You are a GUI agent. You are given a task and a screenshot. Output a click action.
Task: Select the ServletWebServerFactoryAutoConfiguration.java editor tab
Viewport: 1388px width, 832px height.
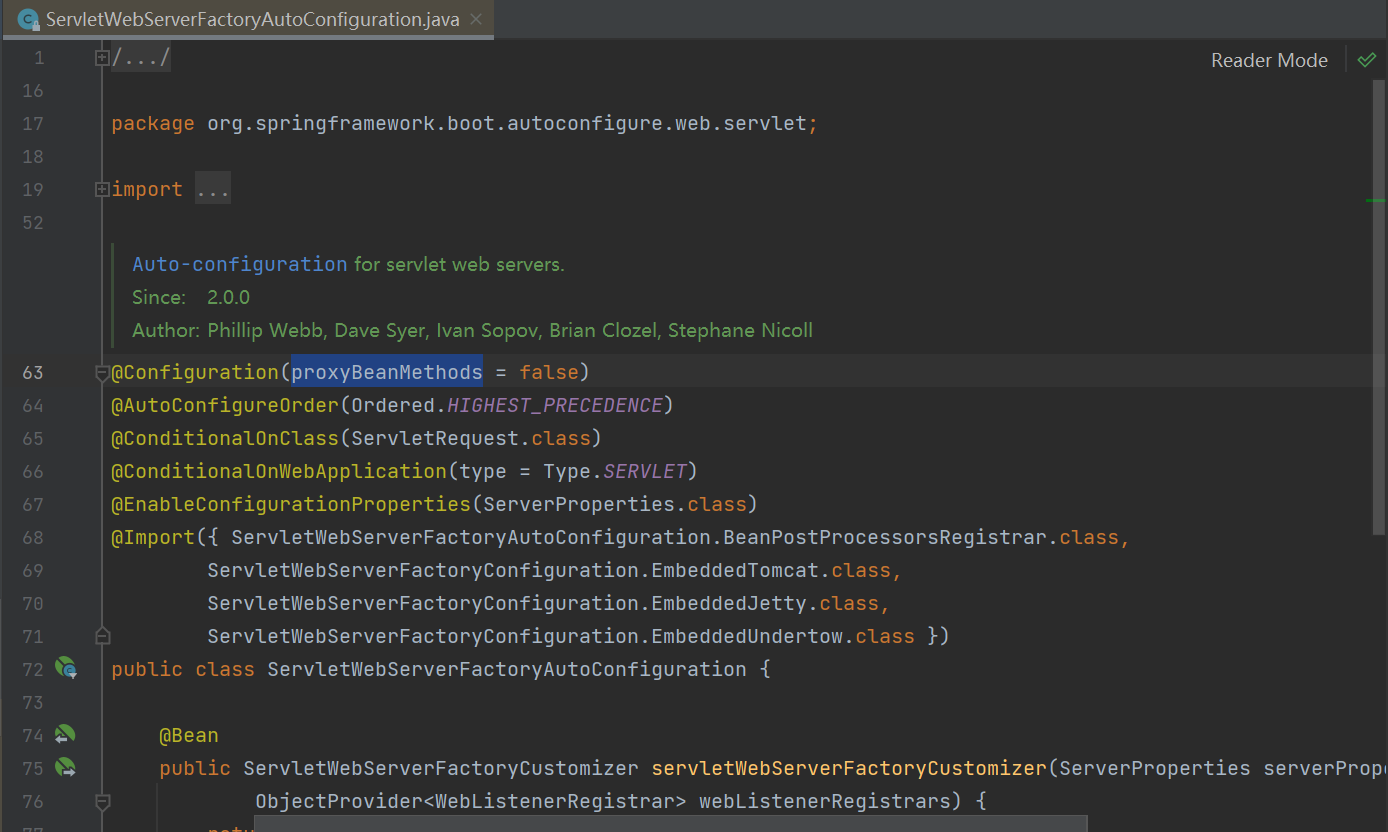(x=248, y=19)
